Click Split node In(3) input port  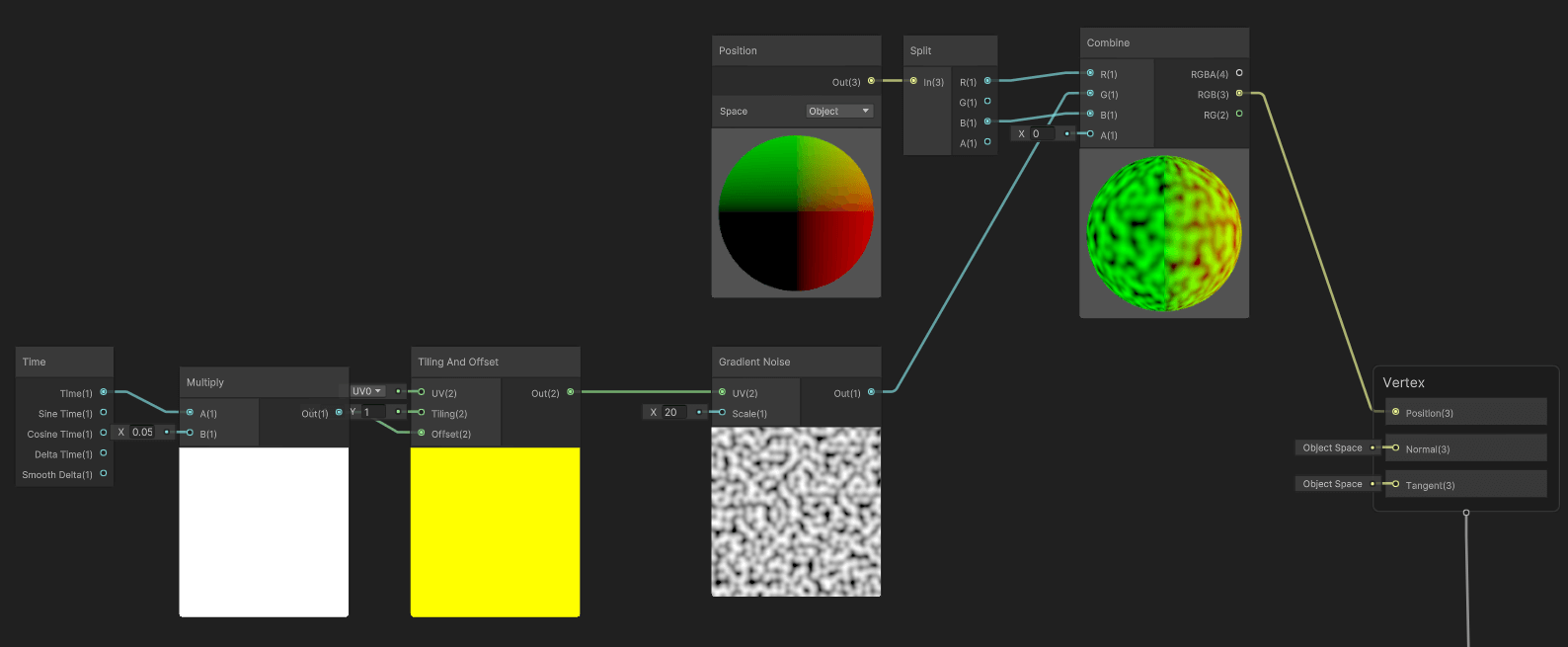click(913, 81)
